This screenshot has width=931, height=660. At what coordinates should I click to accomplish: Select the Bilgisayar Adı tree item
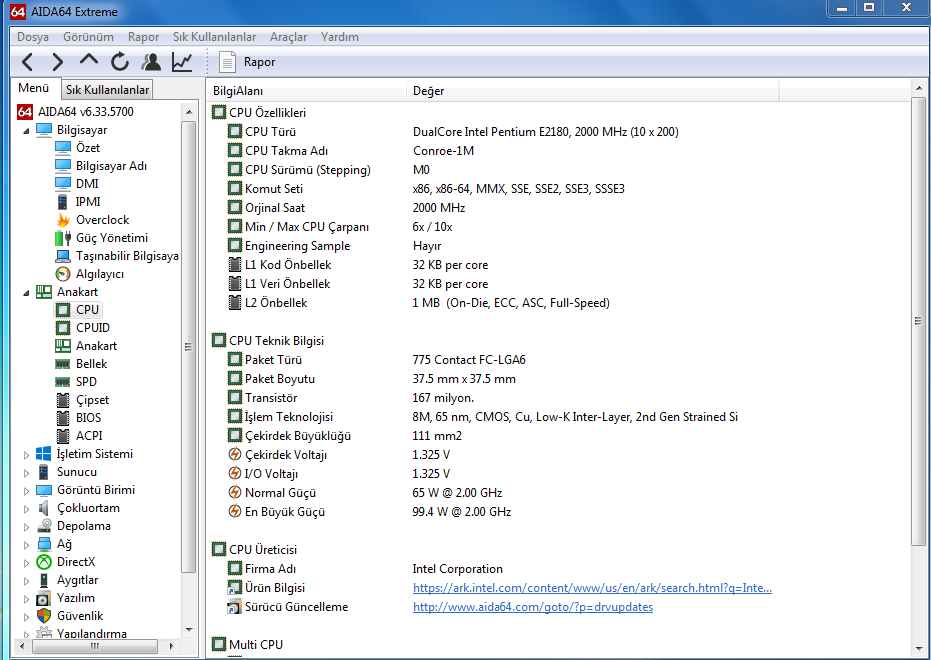coord(112,166)
